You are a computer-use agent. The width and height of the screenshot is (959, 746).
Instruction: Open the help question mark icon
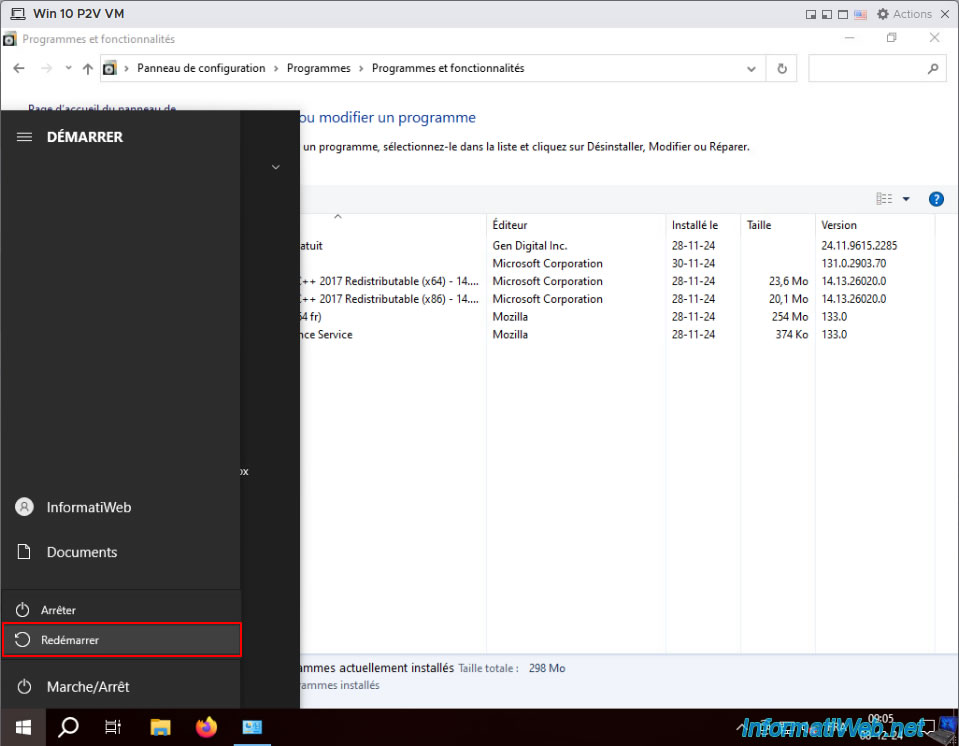coord(936,199)
